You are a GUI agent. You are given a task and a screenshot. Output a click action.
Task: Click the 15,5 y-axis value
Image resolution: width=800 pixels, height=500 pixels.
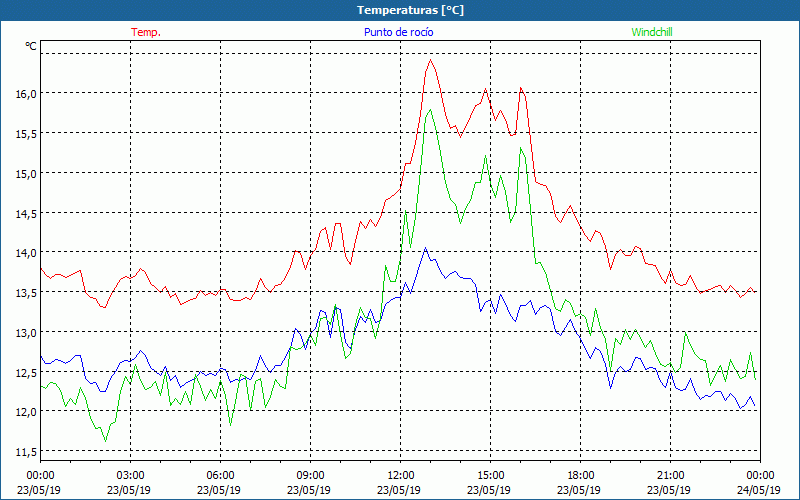pos(26,134)
